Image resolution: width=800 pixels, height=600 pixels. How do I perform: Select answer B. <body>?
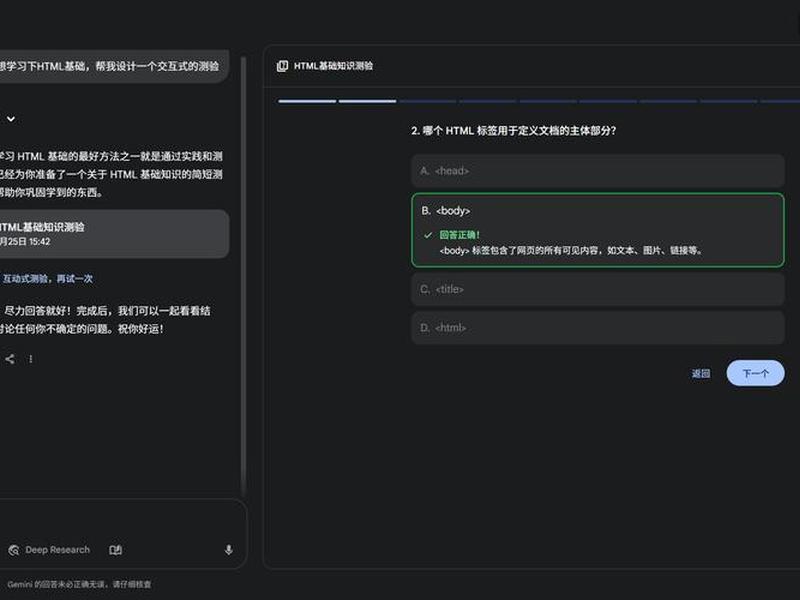click(597, 230)
